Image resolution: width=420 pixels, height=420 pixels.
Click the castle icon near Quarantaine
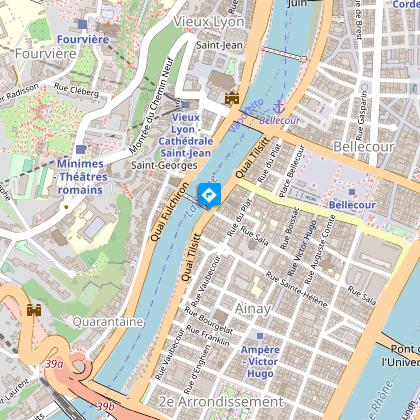tap(34, 310)
